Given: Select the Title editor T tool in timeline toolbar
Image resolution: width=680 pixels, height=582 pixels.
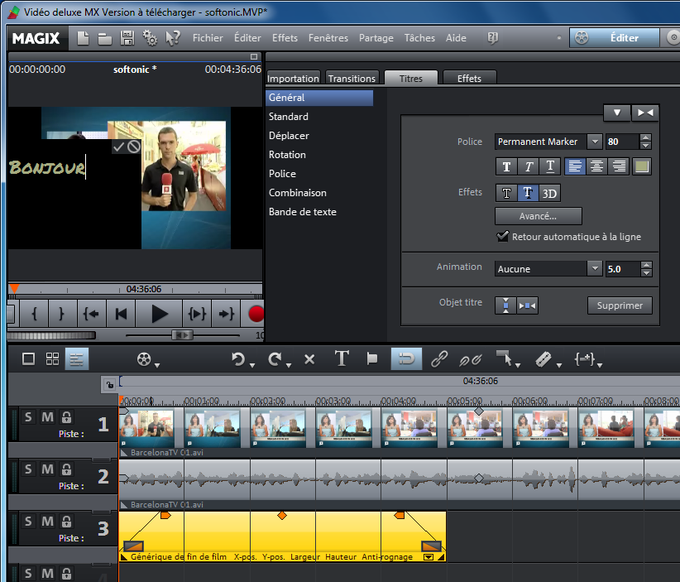Looking at the screenshot, I should [x=341, y=359].
